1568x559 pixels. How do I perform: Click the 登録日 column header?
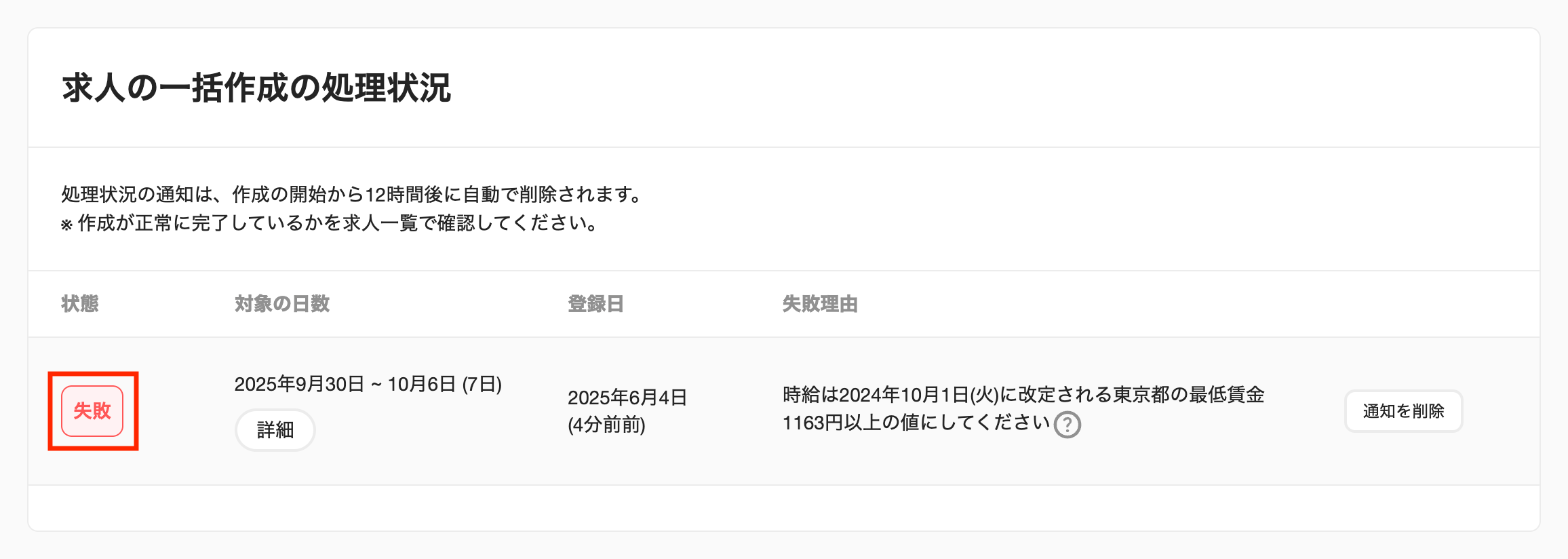coord(595,304)
